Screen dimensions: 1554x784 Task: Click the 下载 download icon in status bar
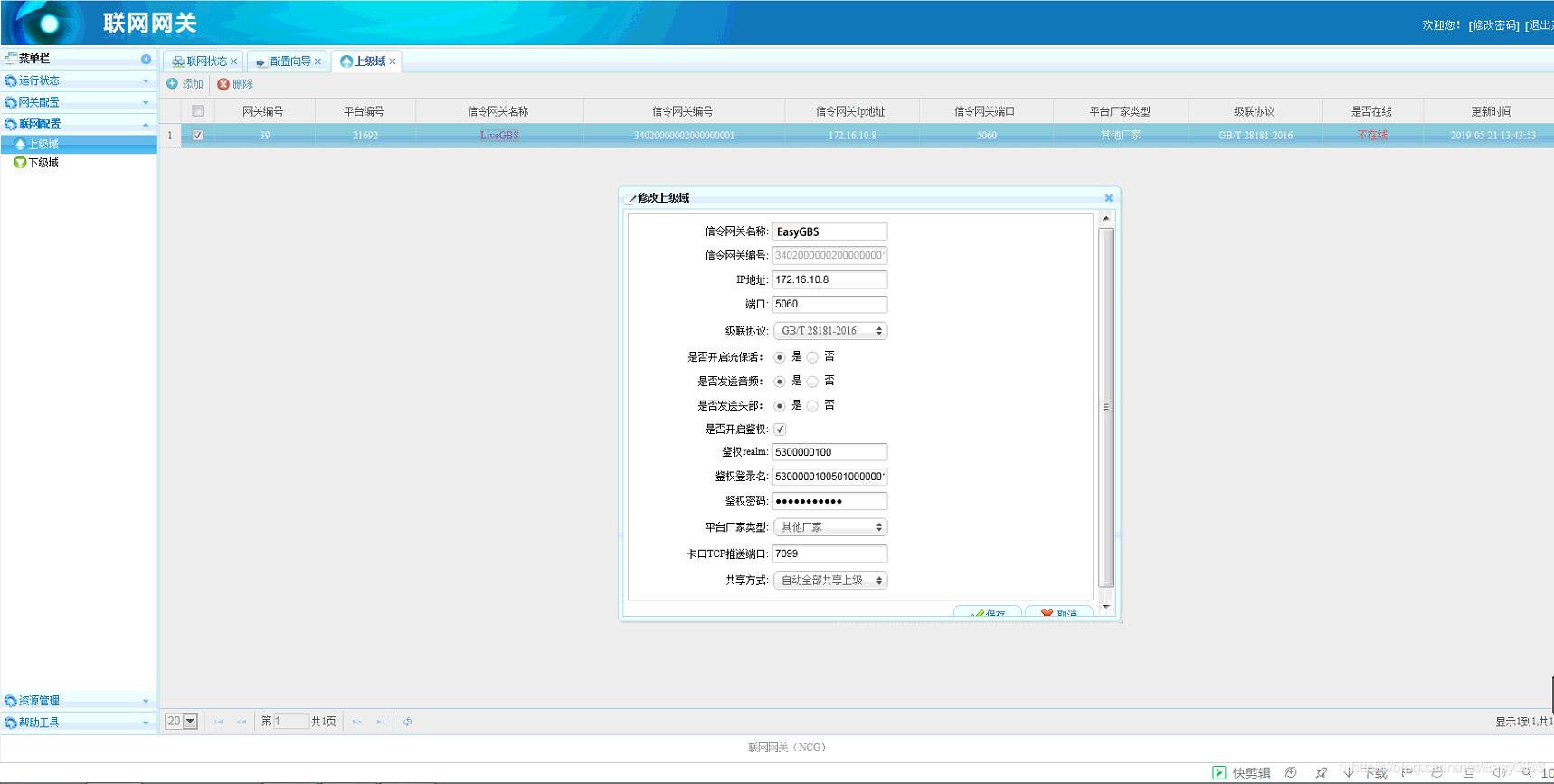coord(1348,772)
